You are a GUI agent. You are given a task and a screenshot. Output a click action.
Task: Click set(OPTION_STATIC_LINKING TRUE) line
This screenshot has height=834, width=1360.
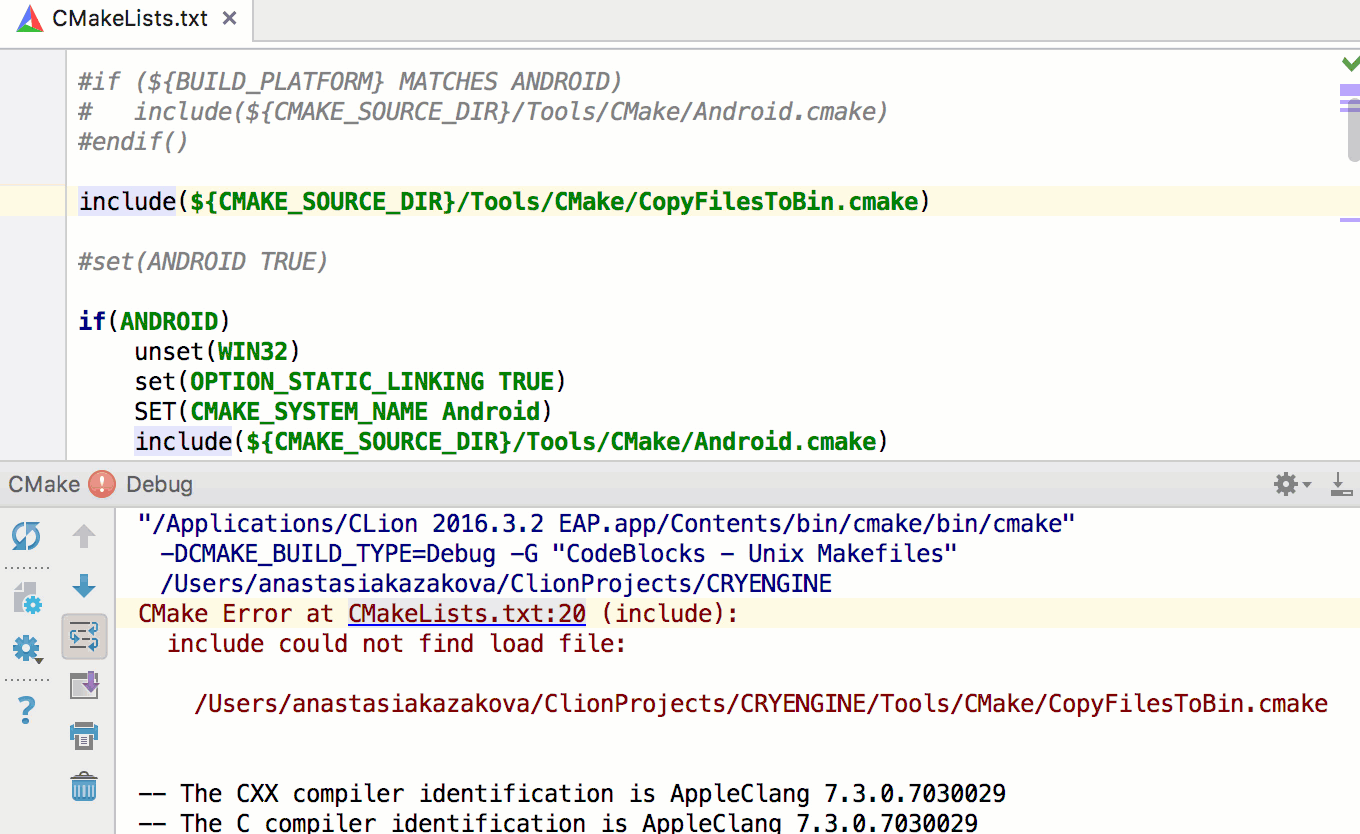(x=351, y=382)
